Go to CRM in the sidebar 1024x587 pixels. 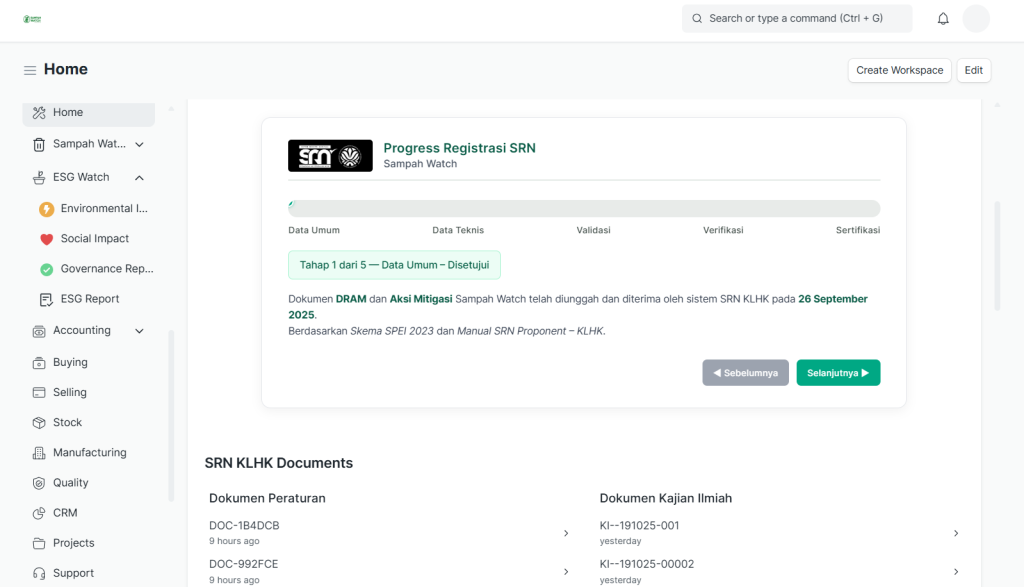coord(65,513)
